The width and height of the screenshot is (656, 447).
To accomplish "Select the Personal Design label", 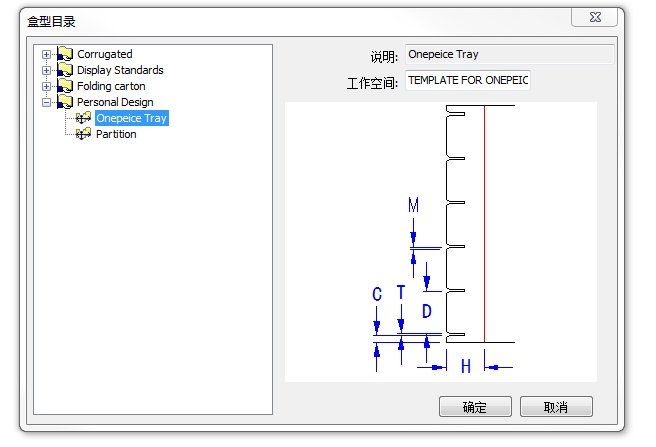I will pyautogui.click(x=115, y=102).
